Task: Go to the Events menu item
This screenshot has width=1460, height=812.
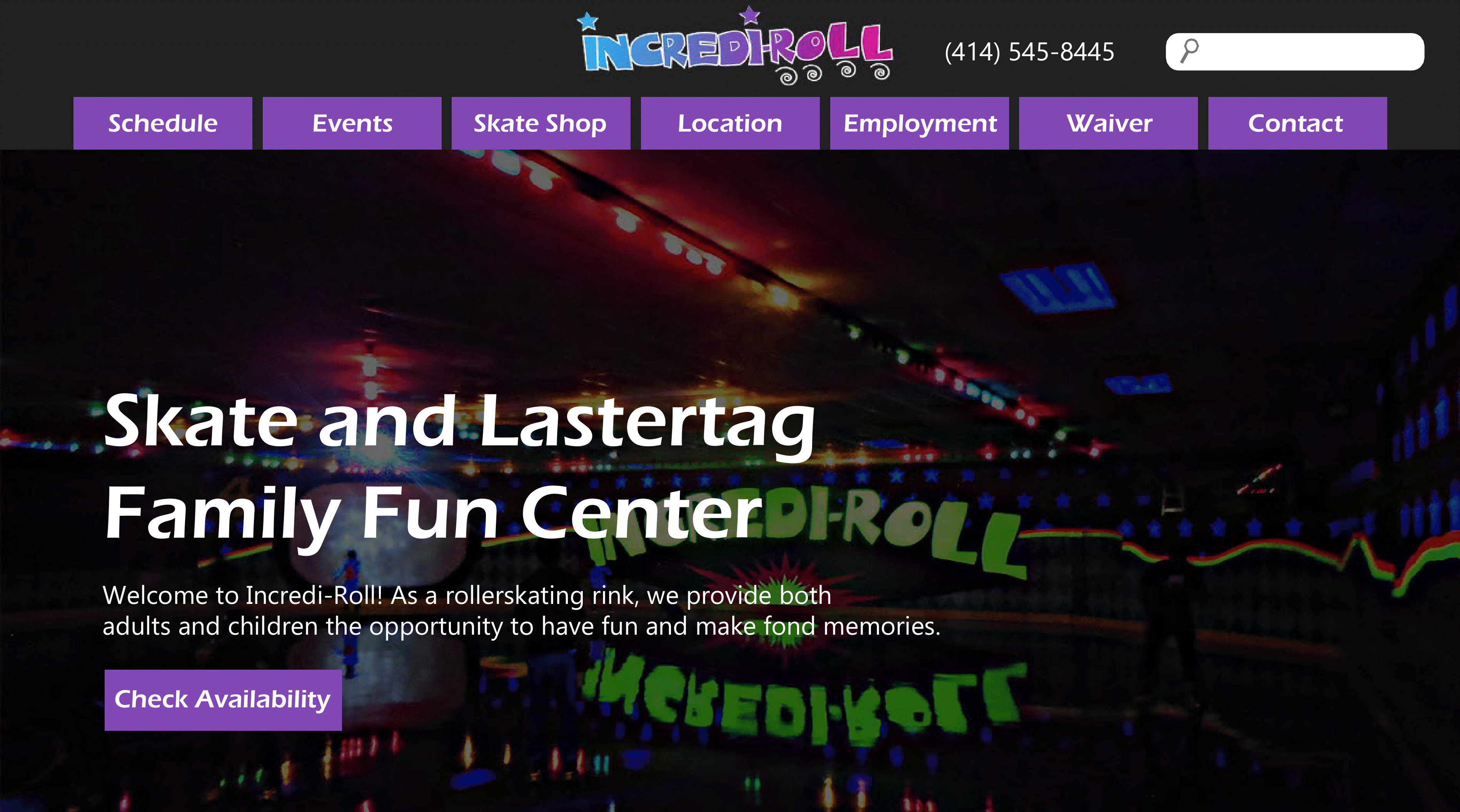Action: (x=352, y=123)
